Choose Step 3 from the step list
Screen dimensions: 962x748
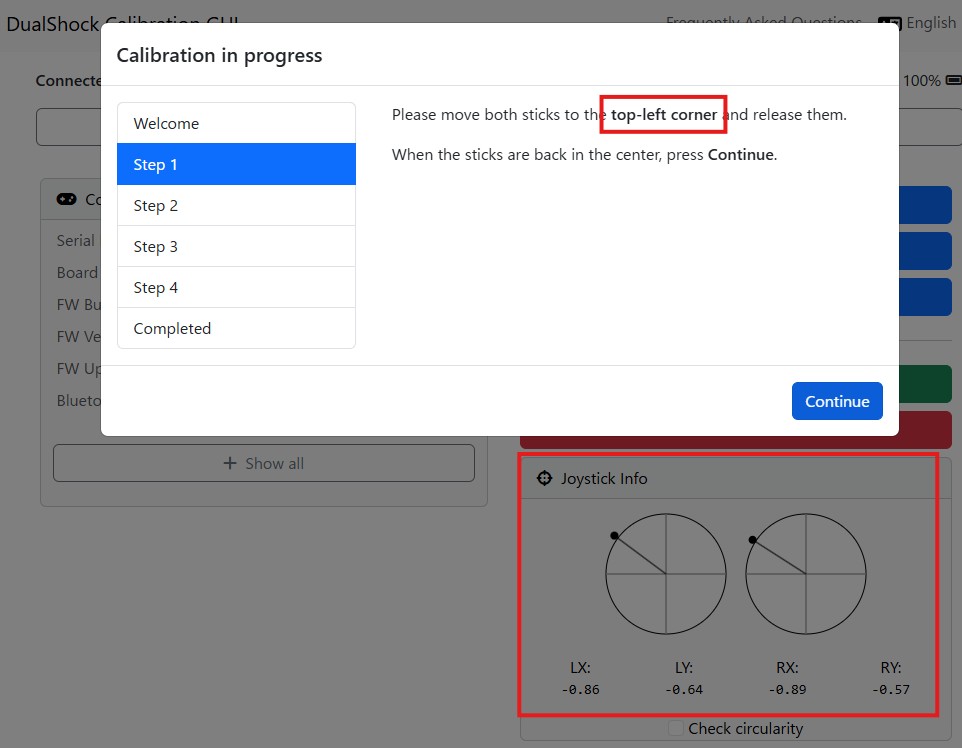click(x=236, y=247)
